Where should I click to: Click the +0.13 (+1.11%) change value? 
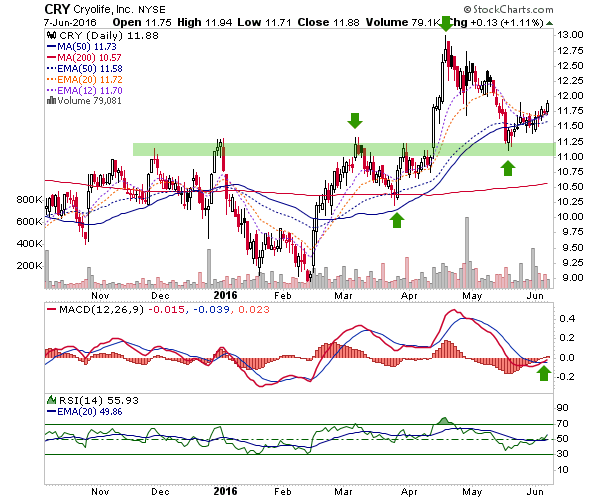tap(507, 23)
